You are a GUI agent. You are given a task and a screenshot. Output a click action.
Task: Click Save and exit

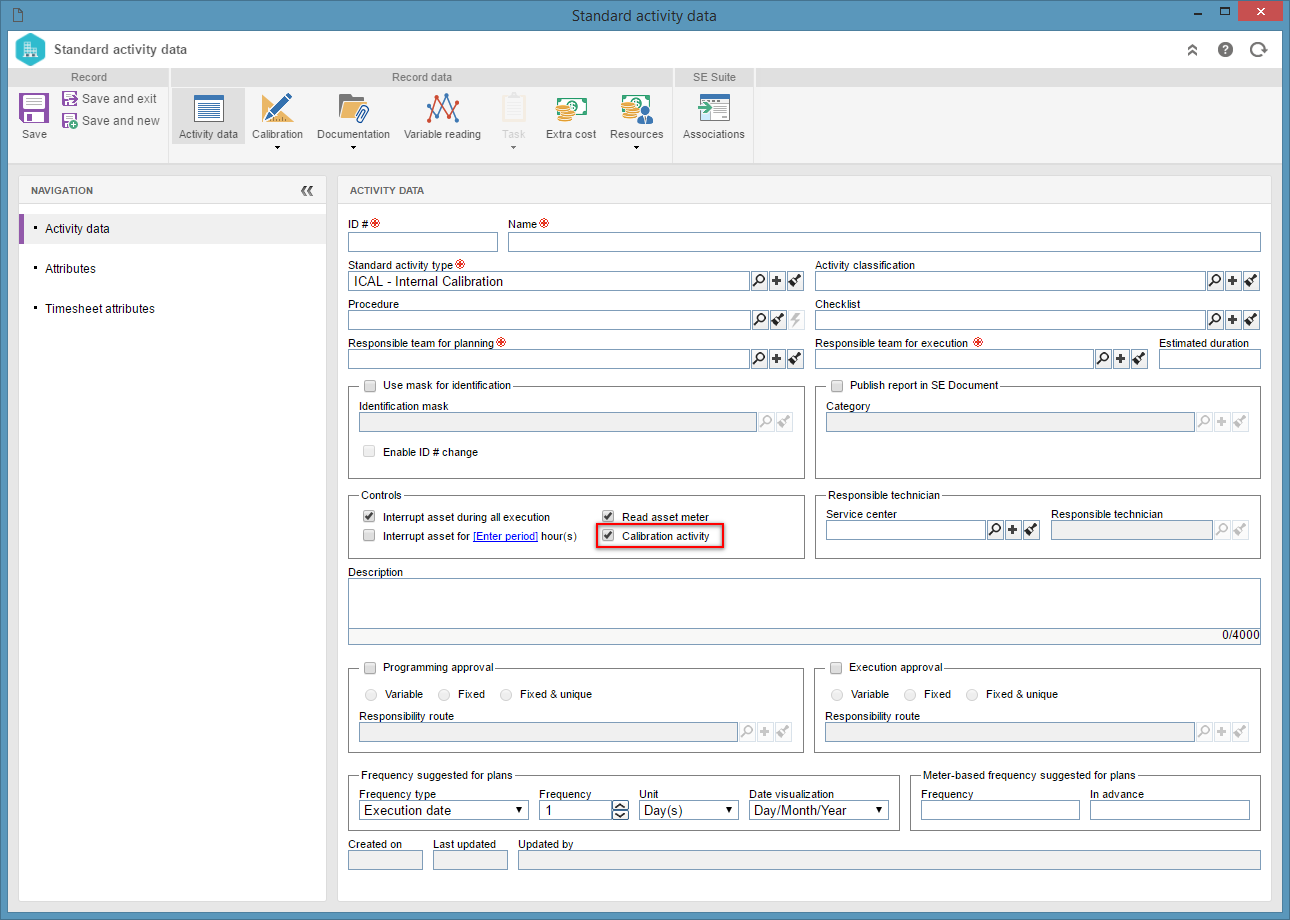pos(109,99)
